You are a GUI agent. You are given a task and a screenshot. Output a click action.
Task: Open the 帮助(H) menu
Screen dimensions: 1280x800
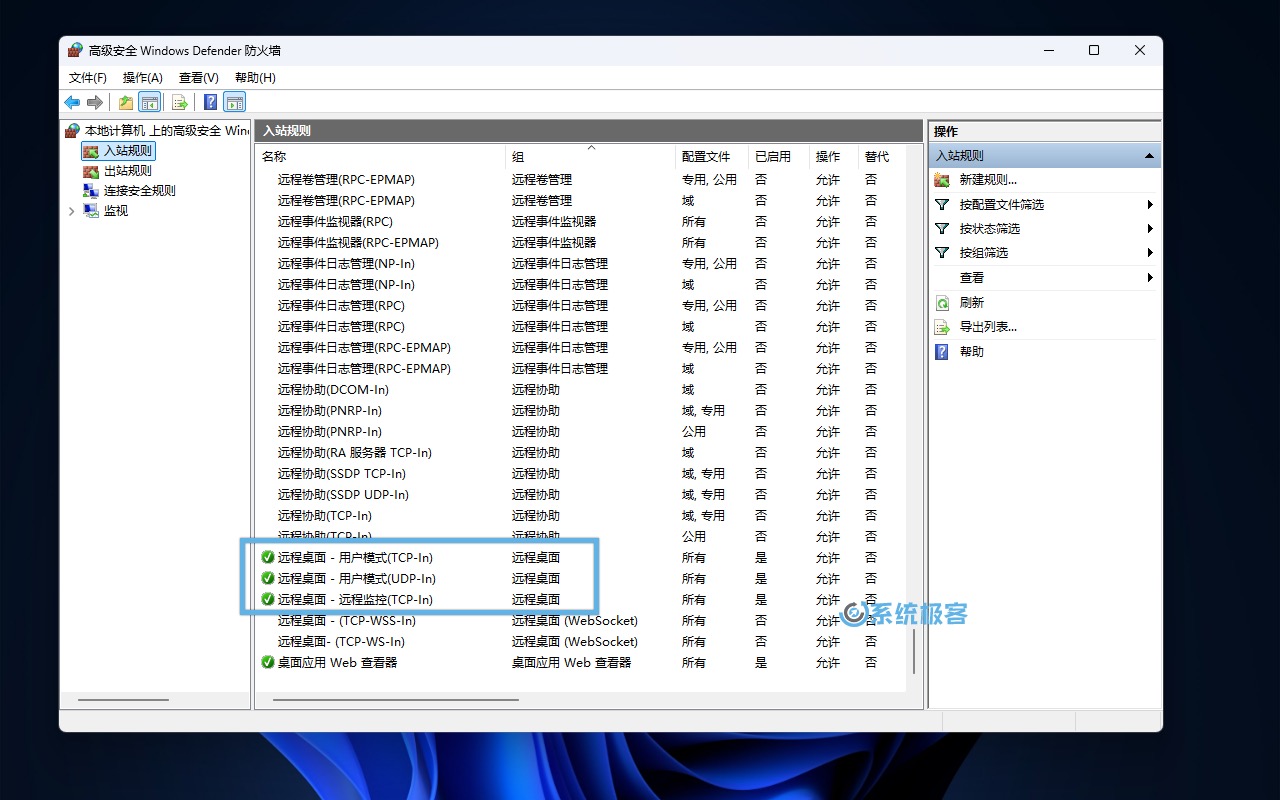tap(255, 77)
